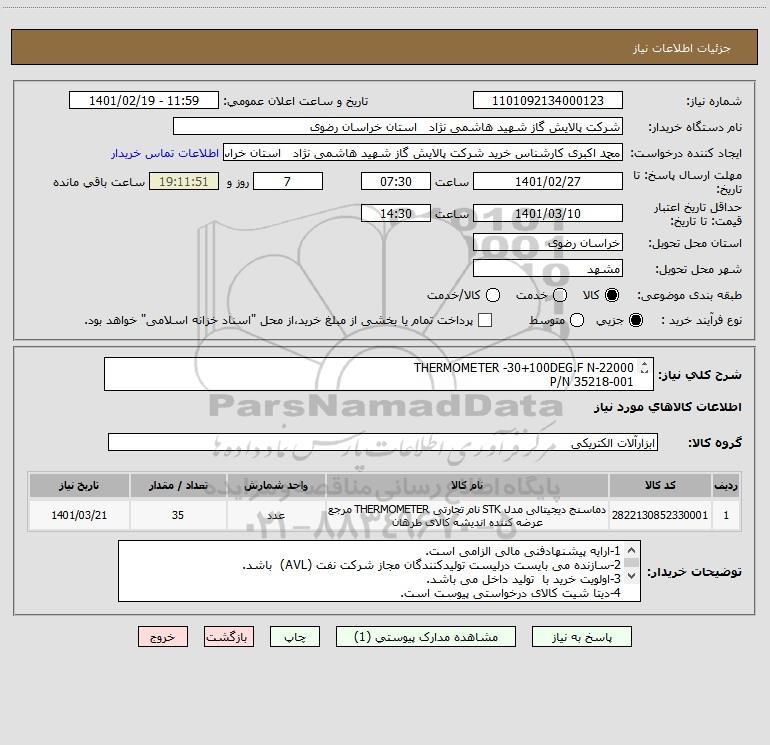Select the جزیی purchase type radio
The height and width of the screenshot is (745, 770).
(x=635, y=320)
